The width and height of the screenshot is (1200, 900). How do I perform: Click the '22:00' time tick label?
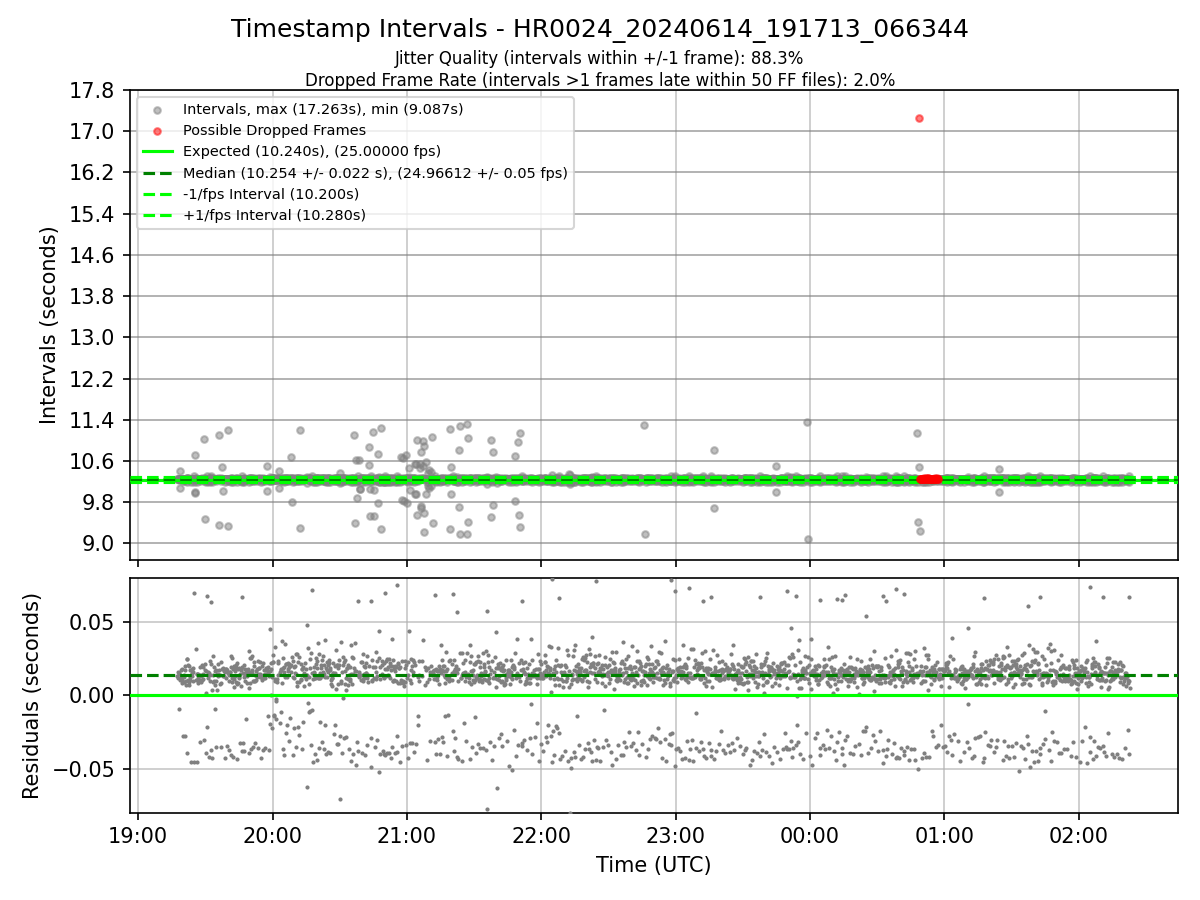point(541,834)
